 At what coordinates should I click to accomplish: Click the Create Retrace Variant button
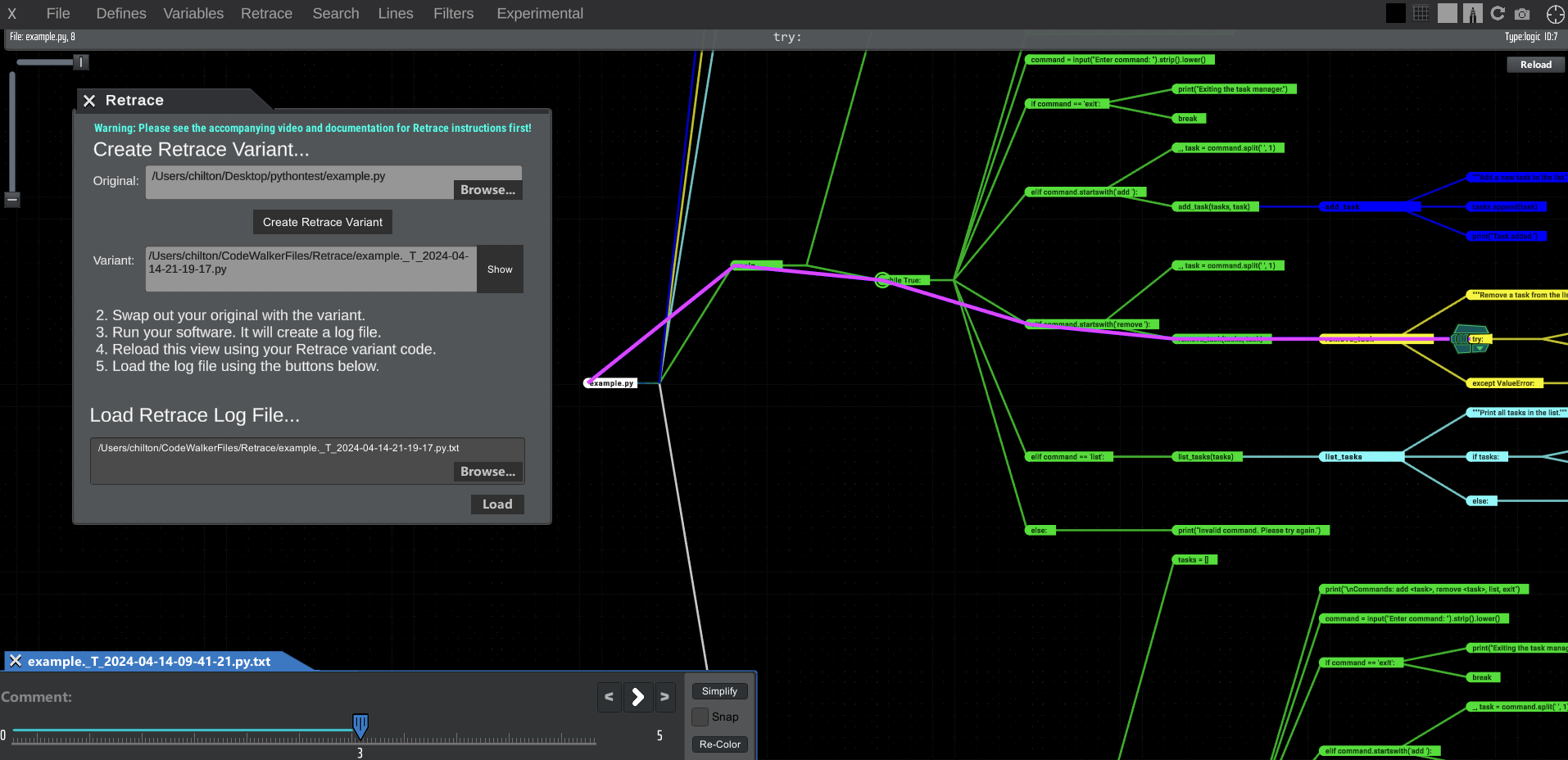click(x=322, y=222)
